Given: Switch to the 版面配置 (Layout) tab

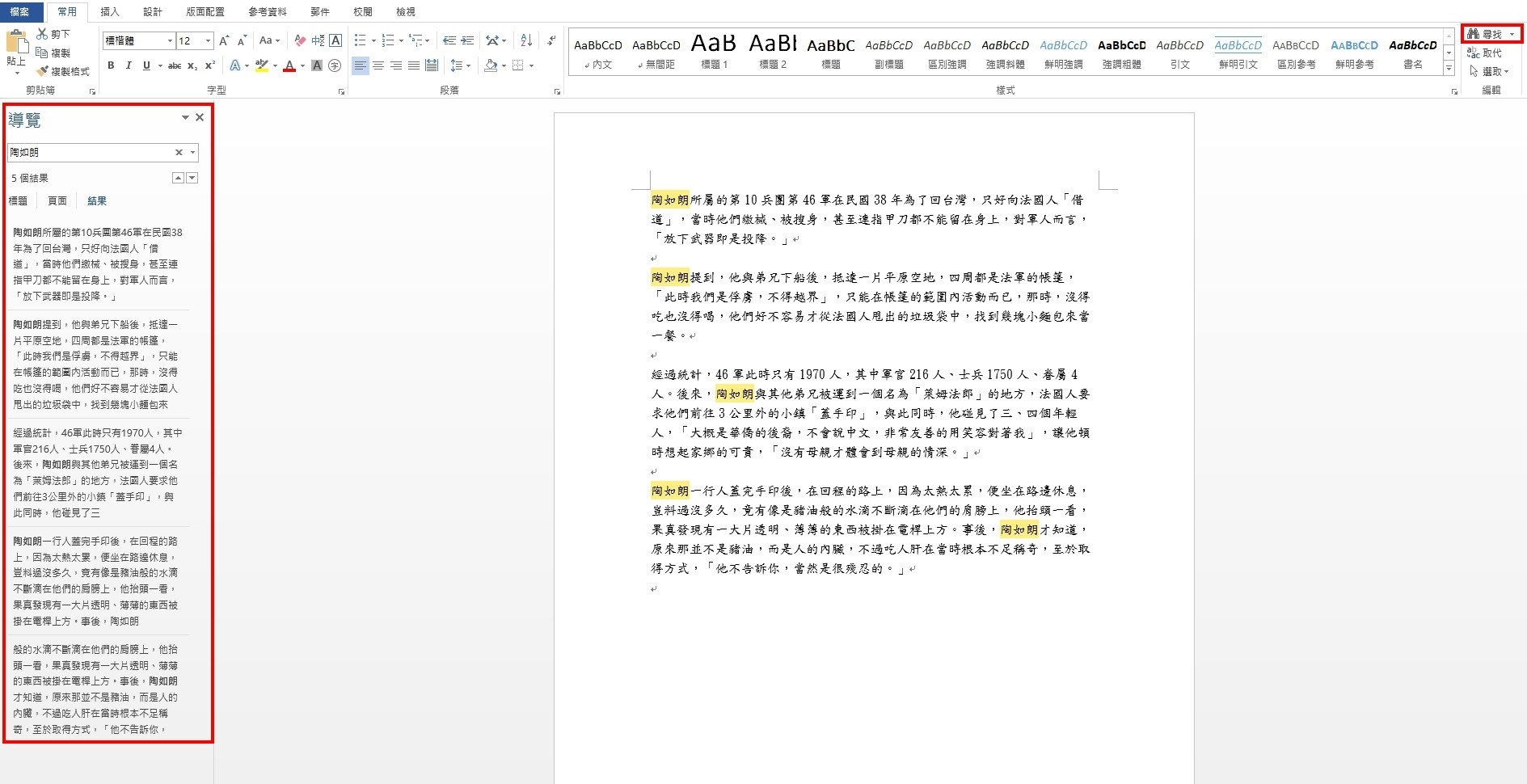Looking at the screenshot, I should click(205, 11).
